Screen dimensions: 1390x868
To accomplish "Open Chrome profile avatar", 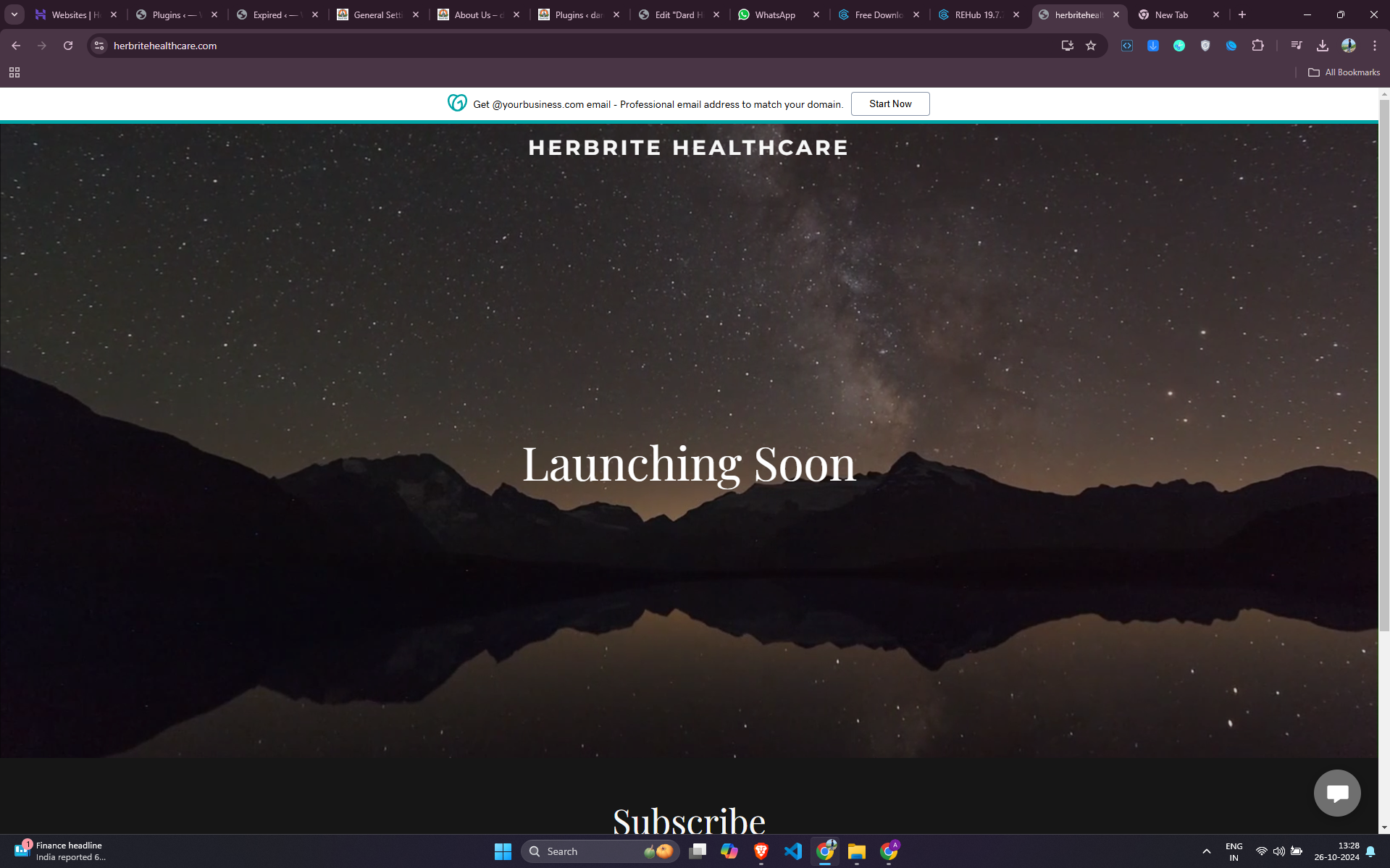I will click(x=1348, y=46).
